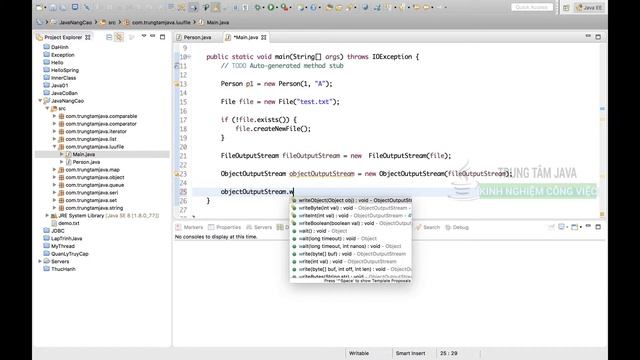The height and width of the screenshot is (360, 640).
Task: Switch to the Java EE perspective
Action: point(589,7)
